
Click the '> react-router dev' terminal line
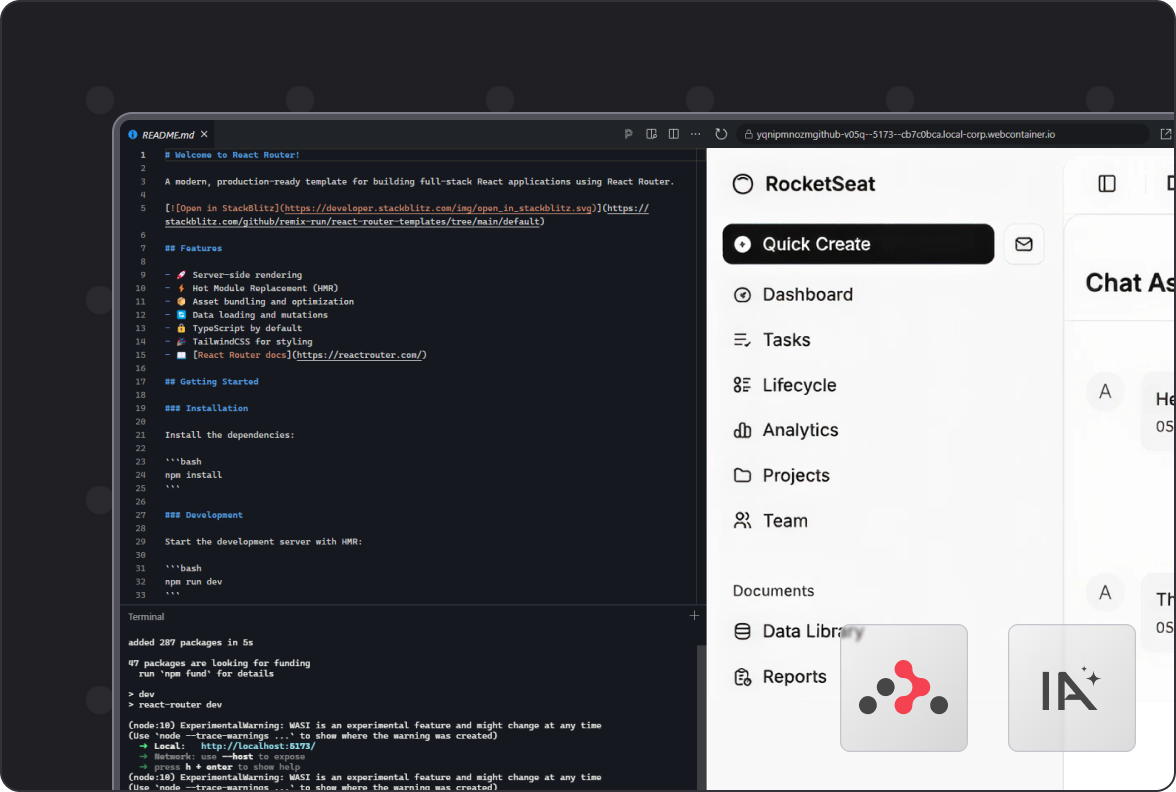[175, 705]
